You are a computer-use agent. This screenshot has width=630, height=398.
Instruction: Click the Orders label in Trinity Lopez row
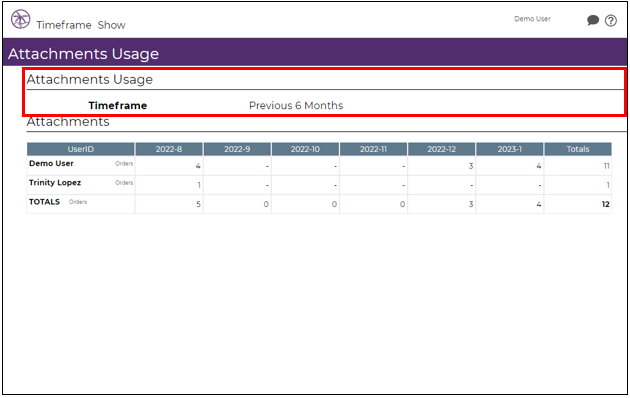(x=124, y=183)
